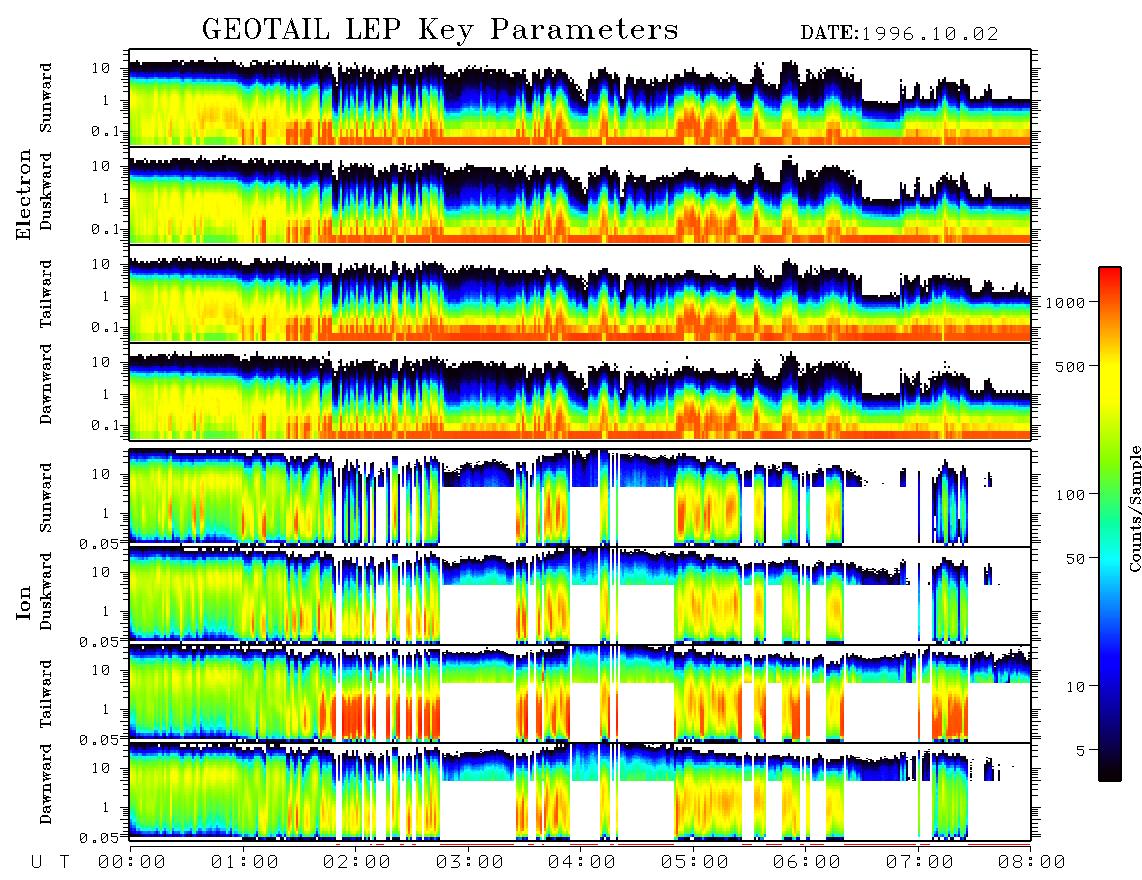
Task: Select the Electron "Tailward" panel label
Action: pyautogui.click(x=46, y=294)
